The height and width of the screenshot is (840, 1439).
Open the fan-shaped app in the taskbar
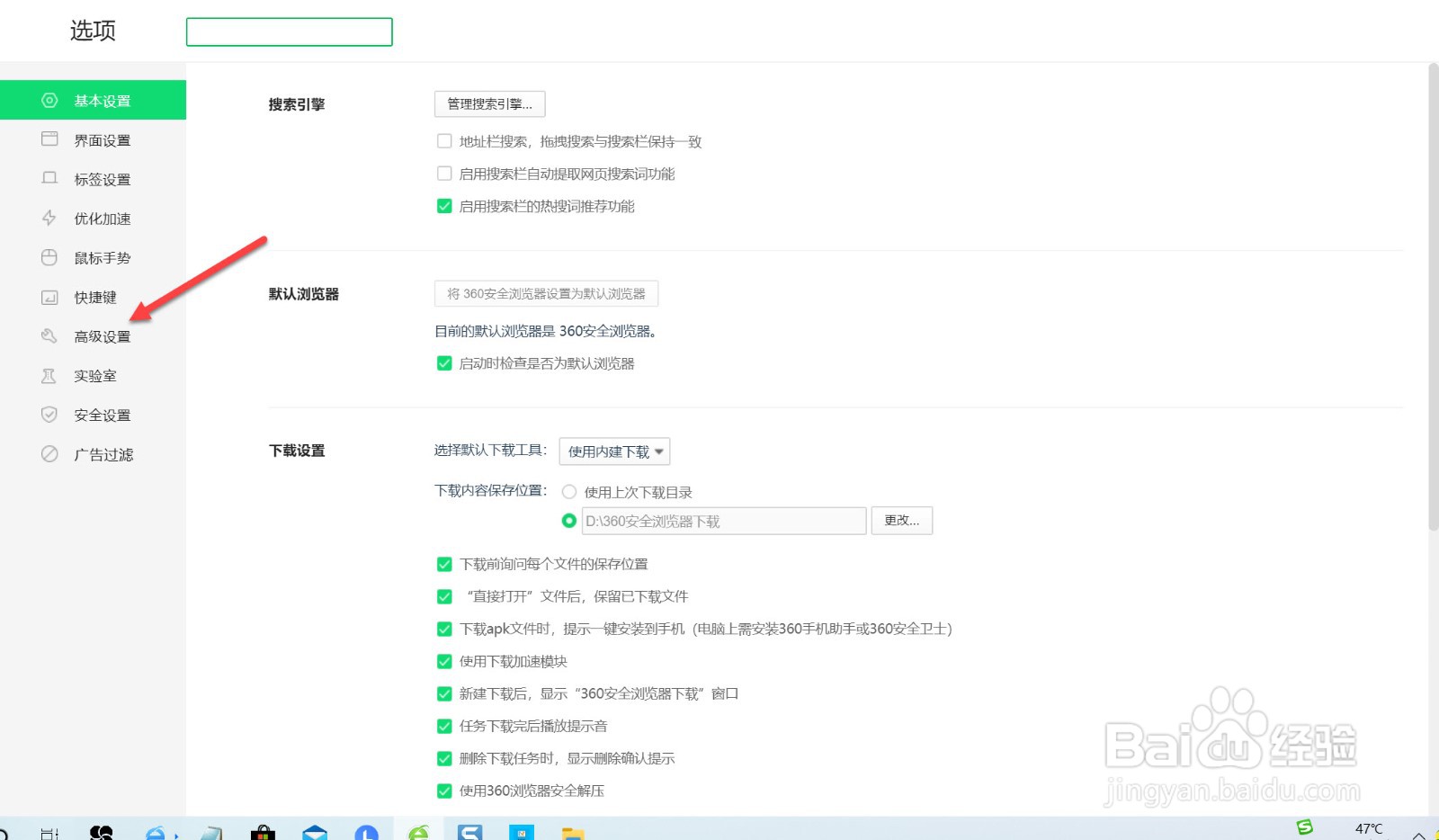[x=102, y=833]
